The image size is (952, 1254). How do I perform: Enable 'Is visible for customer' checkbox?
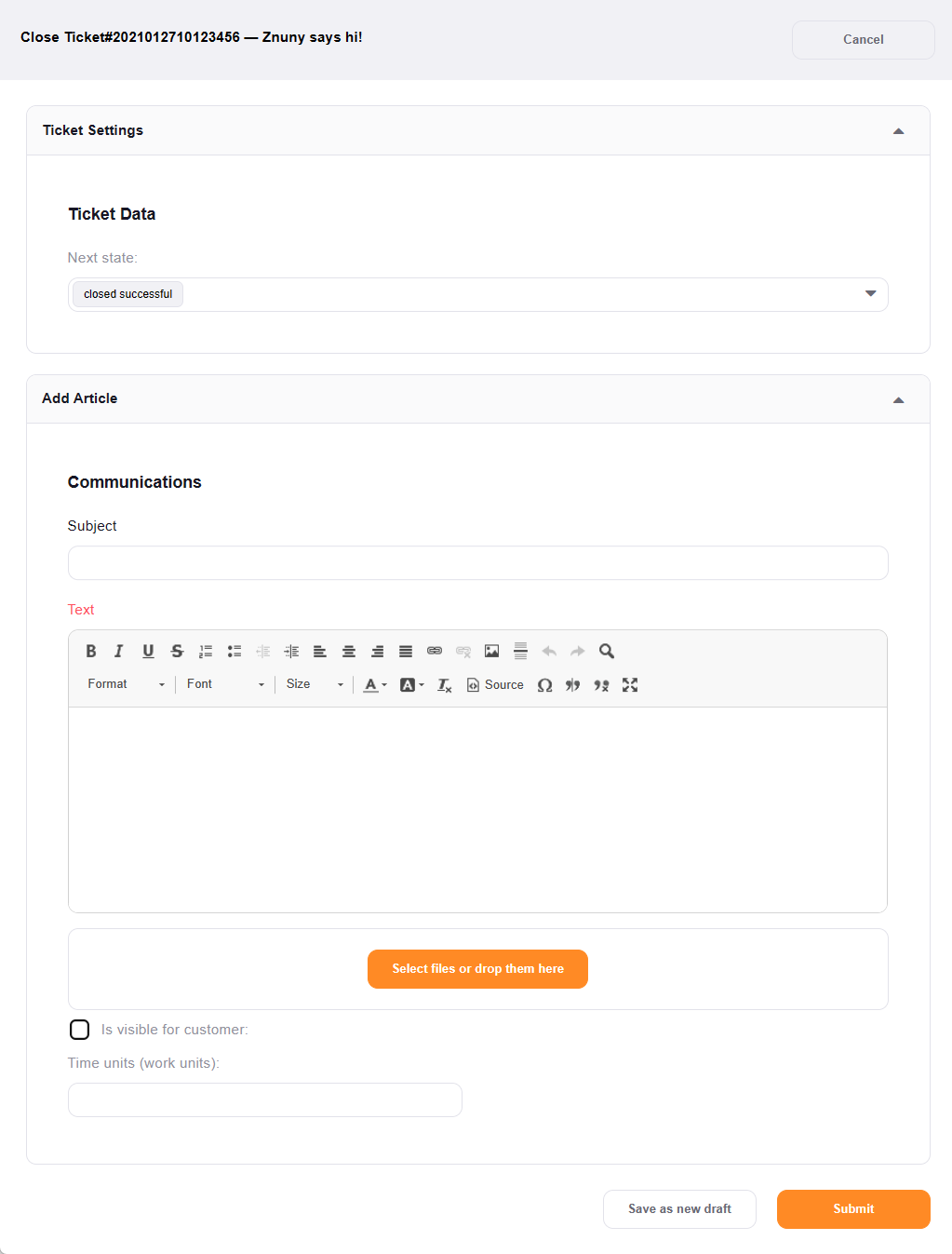tap(80, 1030)
